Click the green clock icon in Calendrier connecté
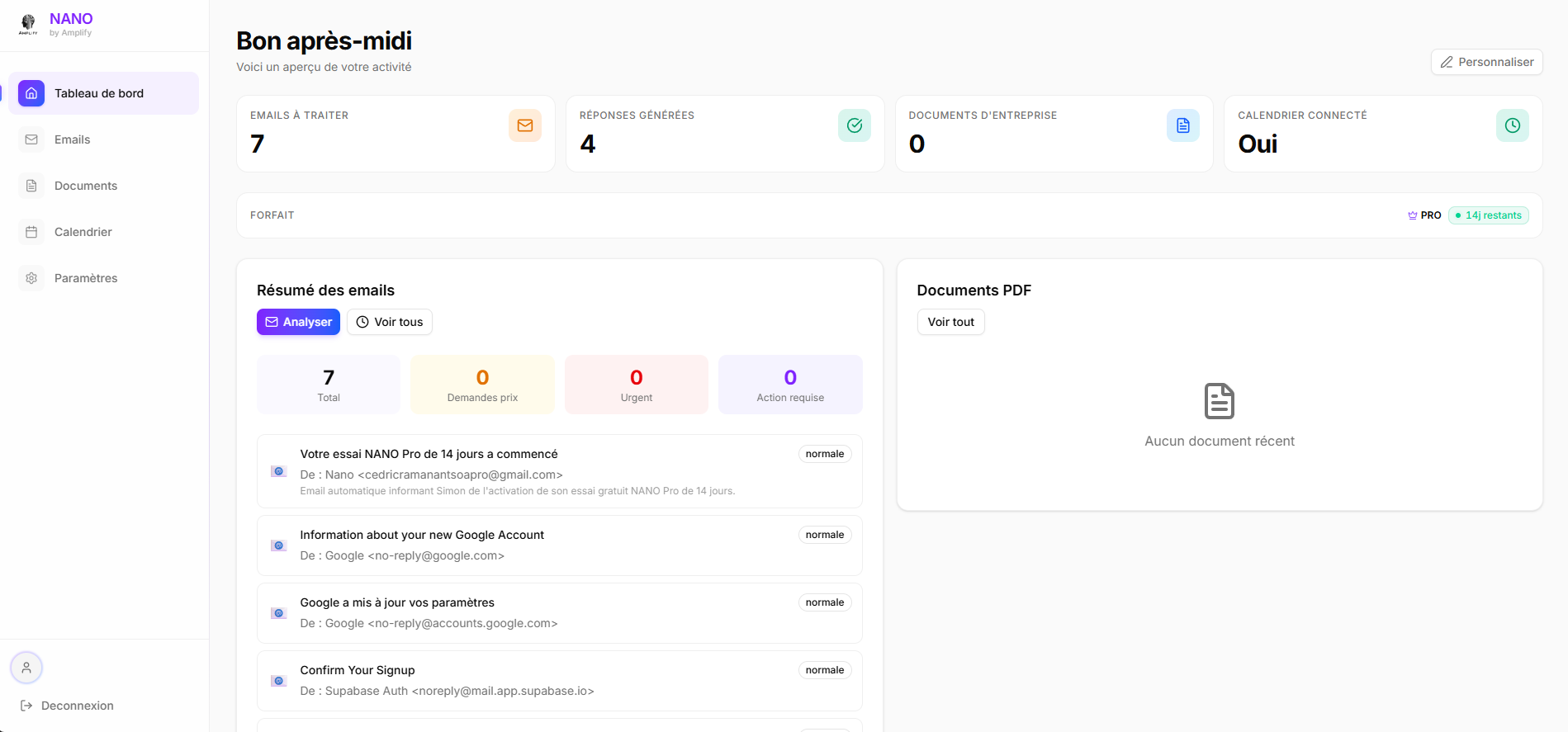 pyautogui.click(x=1512, y=125)
